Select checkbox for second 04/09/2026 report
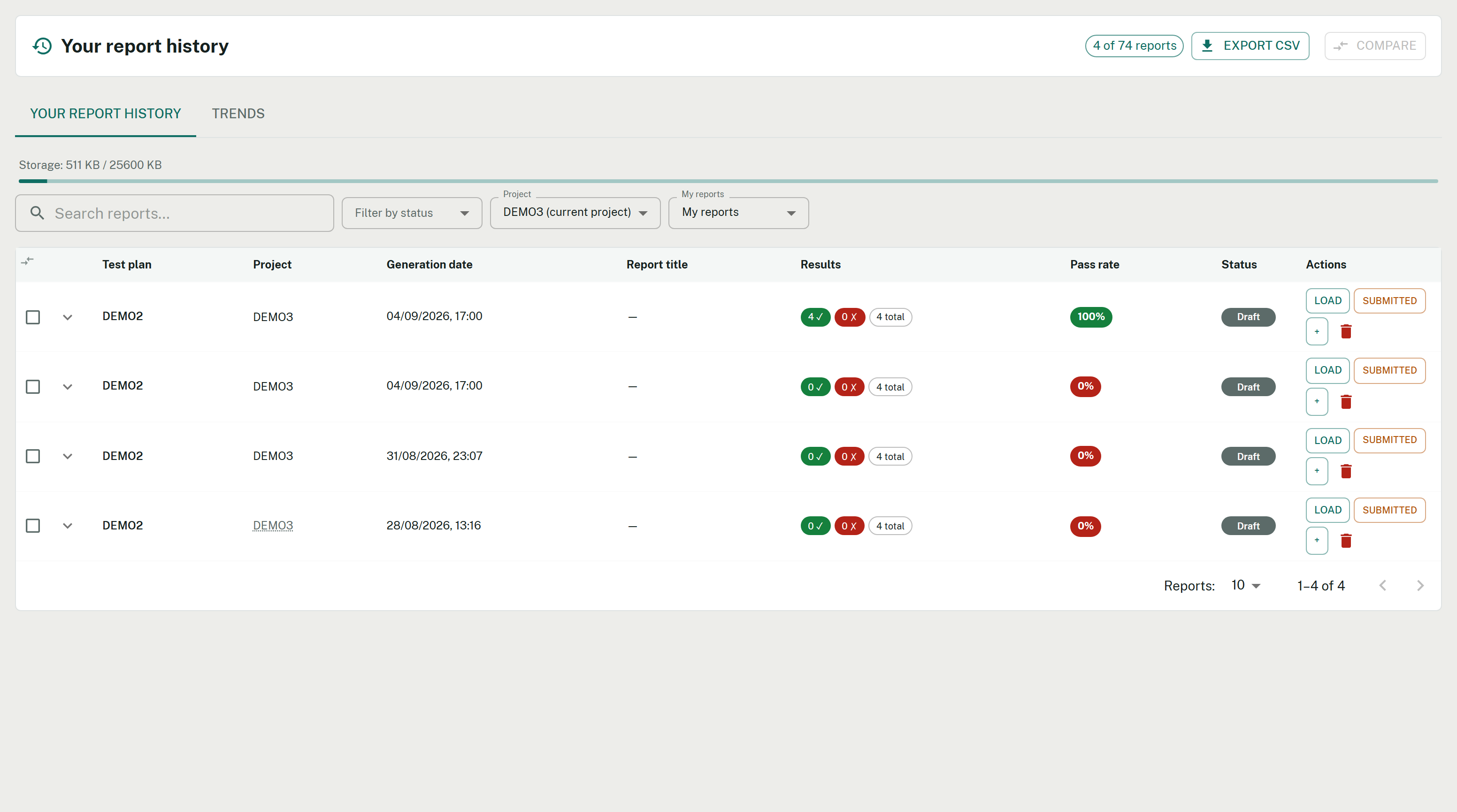1457x812 pixels. [x=33, y=387]
